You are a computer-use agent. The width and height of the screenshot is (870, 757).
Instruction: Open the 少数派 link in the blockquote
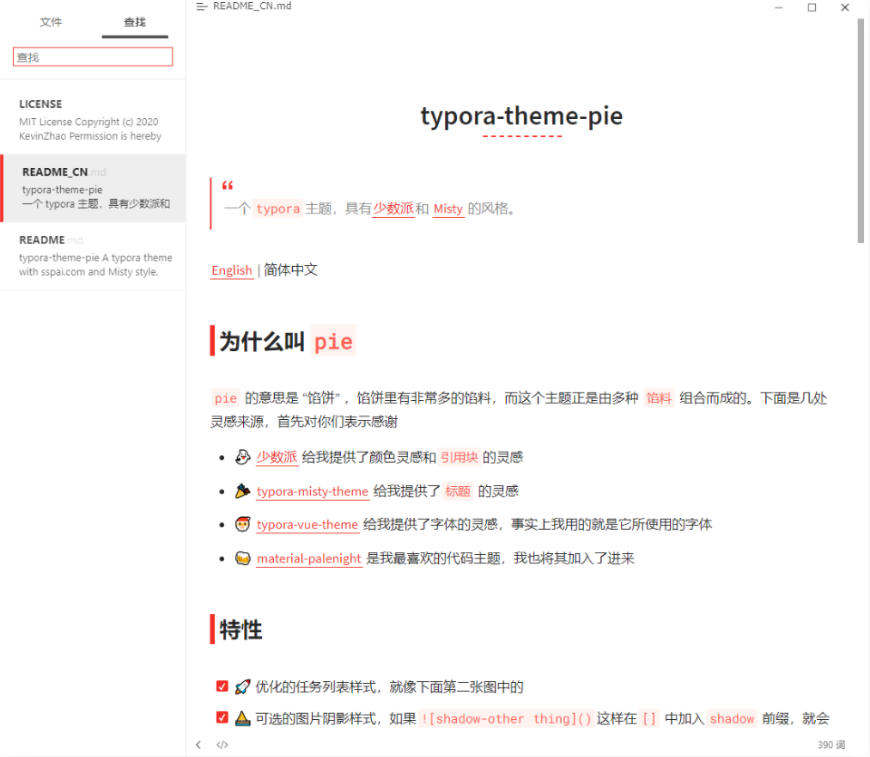click(x=393, y=209)
